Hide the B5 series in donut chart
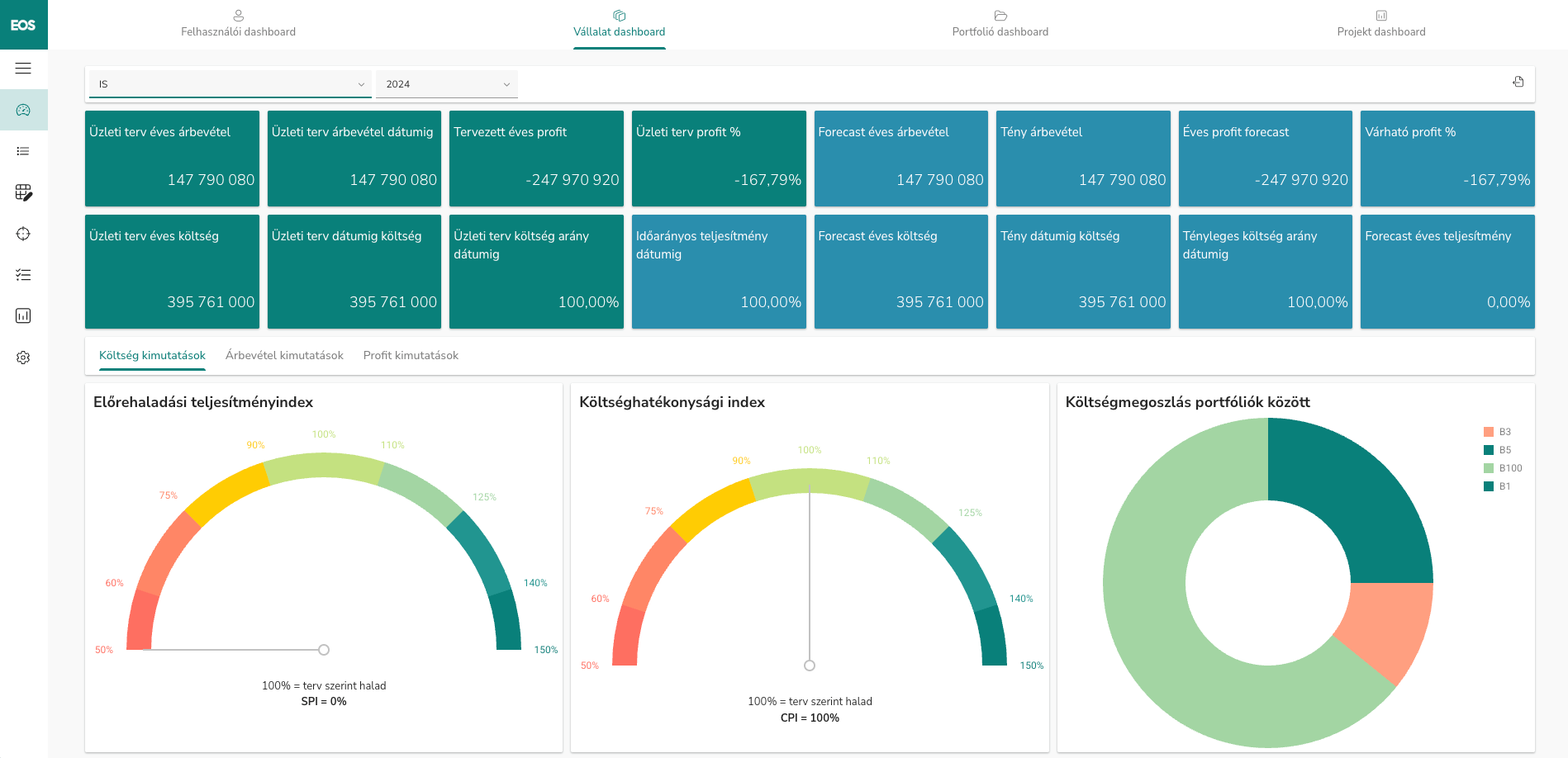 coord(1499,450)
